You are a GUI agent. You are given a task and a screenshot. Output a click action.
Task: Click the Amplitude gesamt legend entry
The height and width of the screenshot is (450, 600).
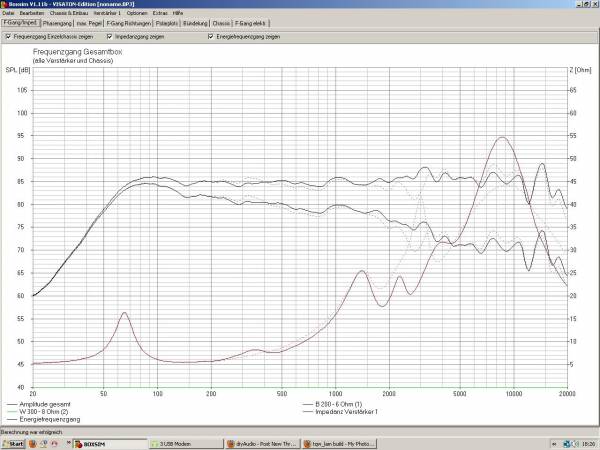pos(39,404)
